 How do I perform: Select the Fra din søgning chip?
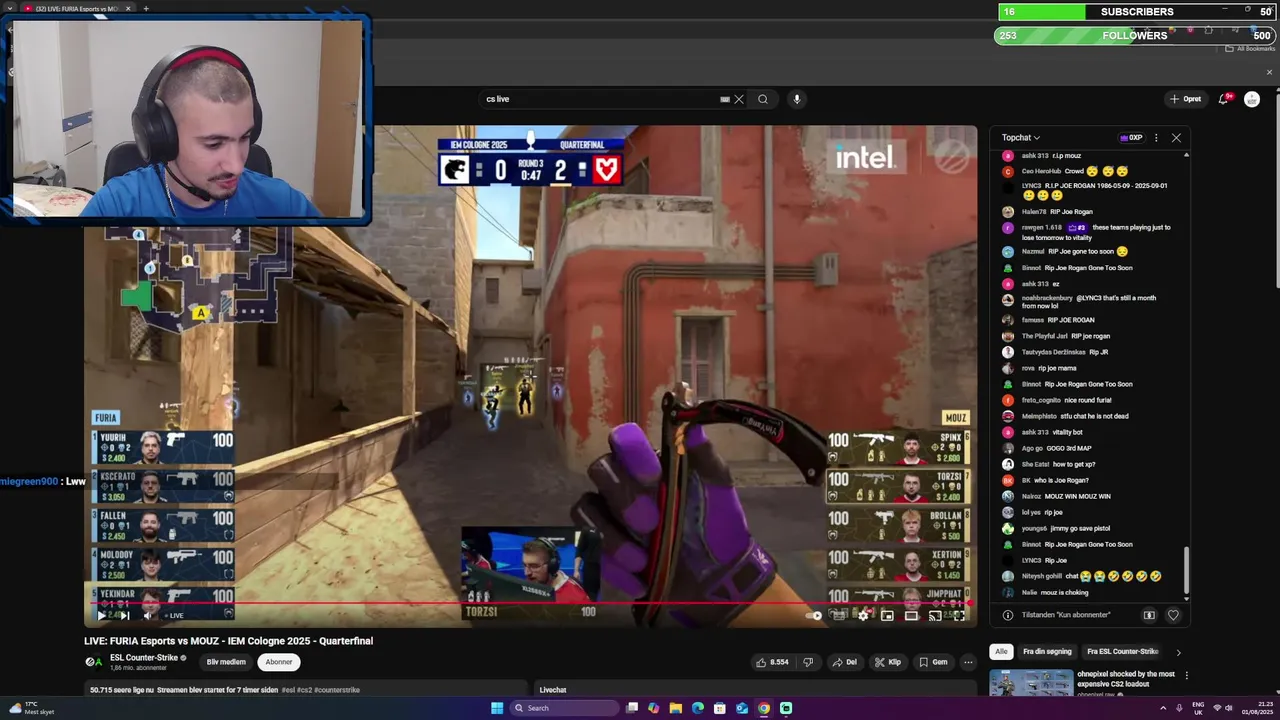[1047, 651]
